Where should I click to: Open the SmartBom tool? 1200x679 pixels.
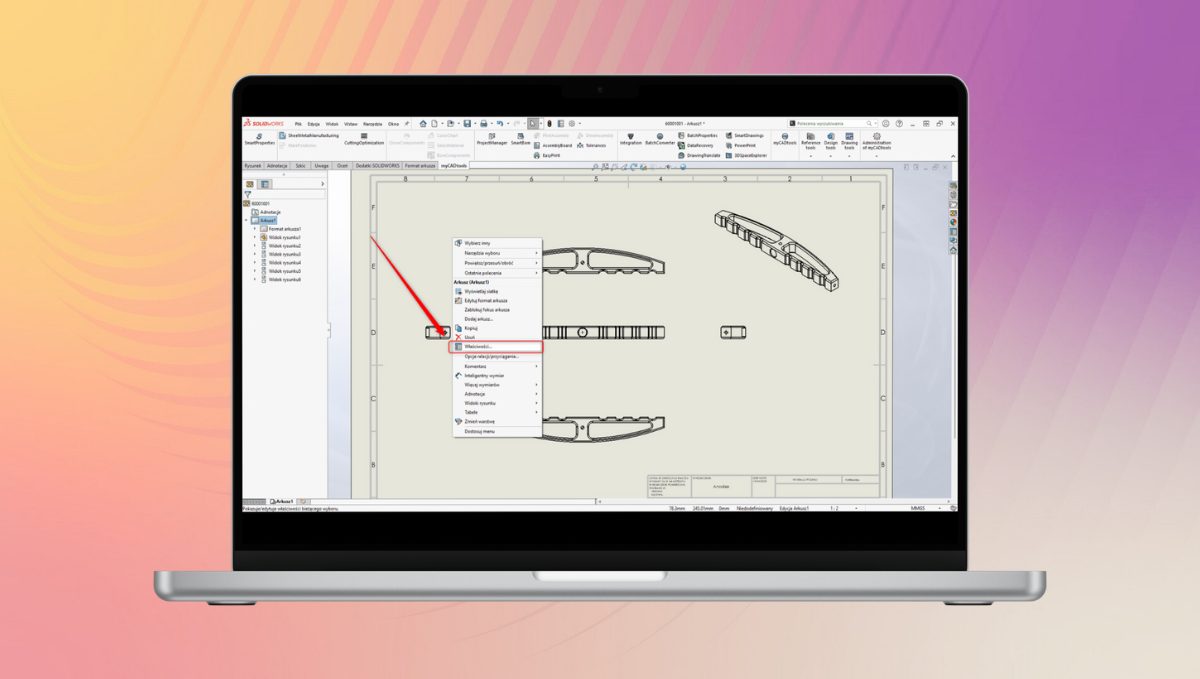coord(519,137)
